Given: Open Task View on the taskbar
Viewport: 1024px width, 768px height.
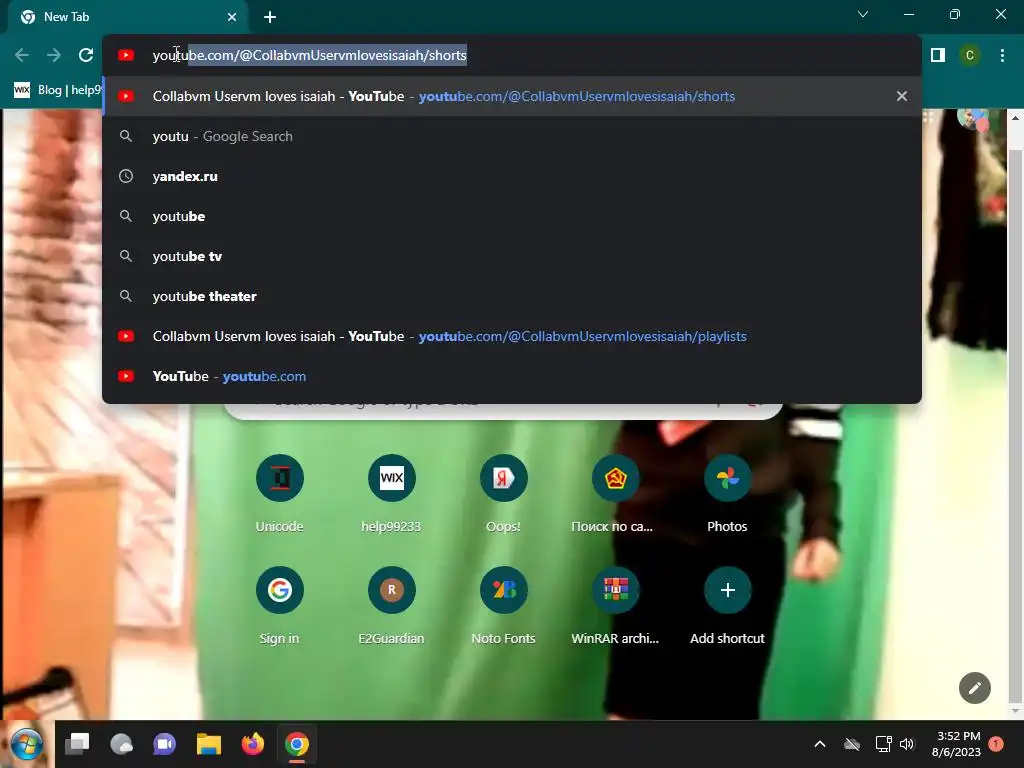Looking at the screenshot, I should coord(77,744).
